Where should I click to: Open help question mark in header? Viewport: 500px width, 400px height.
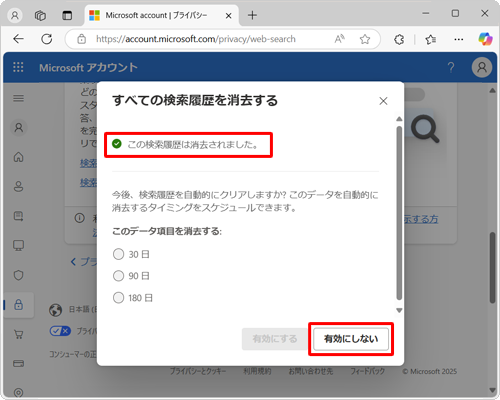point(451,68)
